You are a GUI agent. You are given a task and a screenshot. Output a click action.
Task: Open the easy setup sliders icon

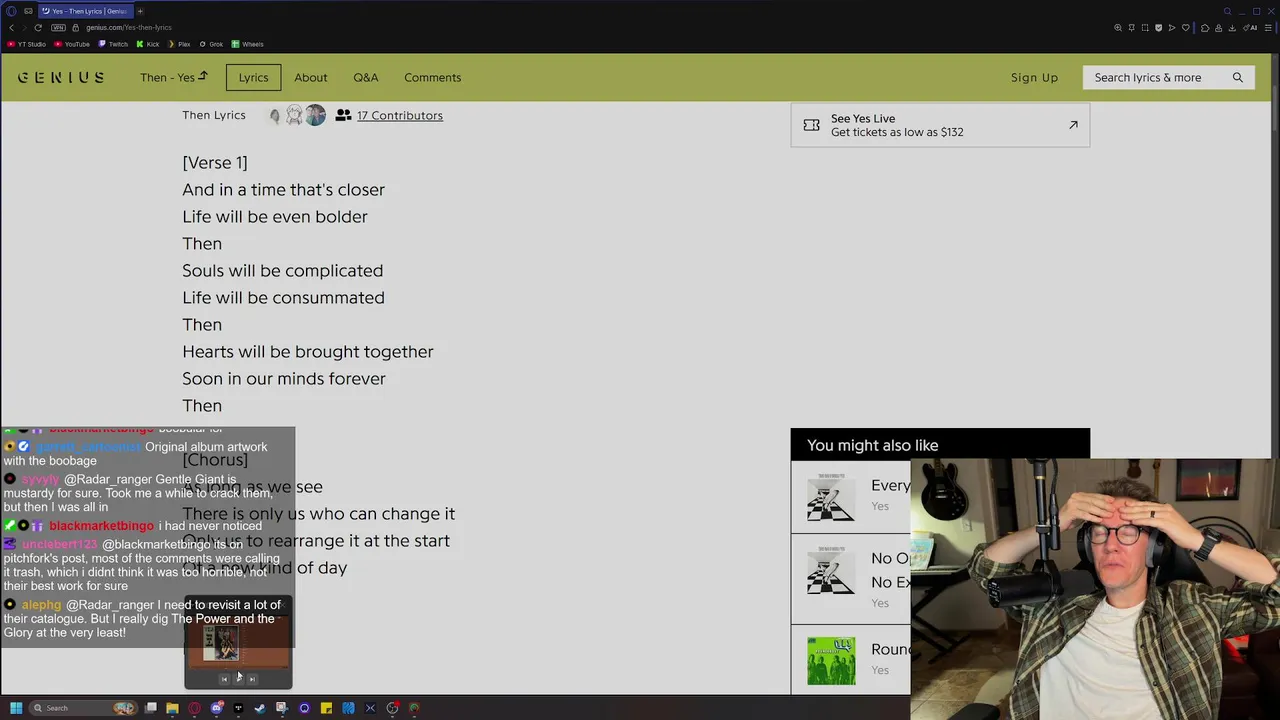1268,28
